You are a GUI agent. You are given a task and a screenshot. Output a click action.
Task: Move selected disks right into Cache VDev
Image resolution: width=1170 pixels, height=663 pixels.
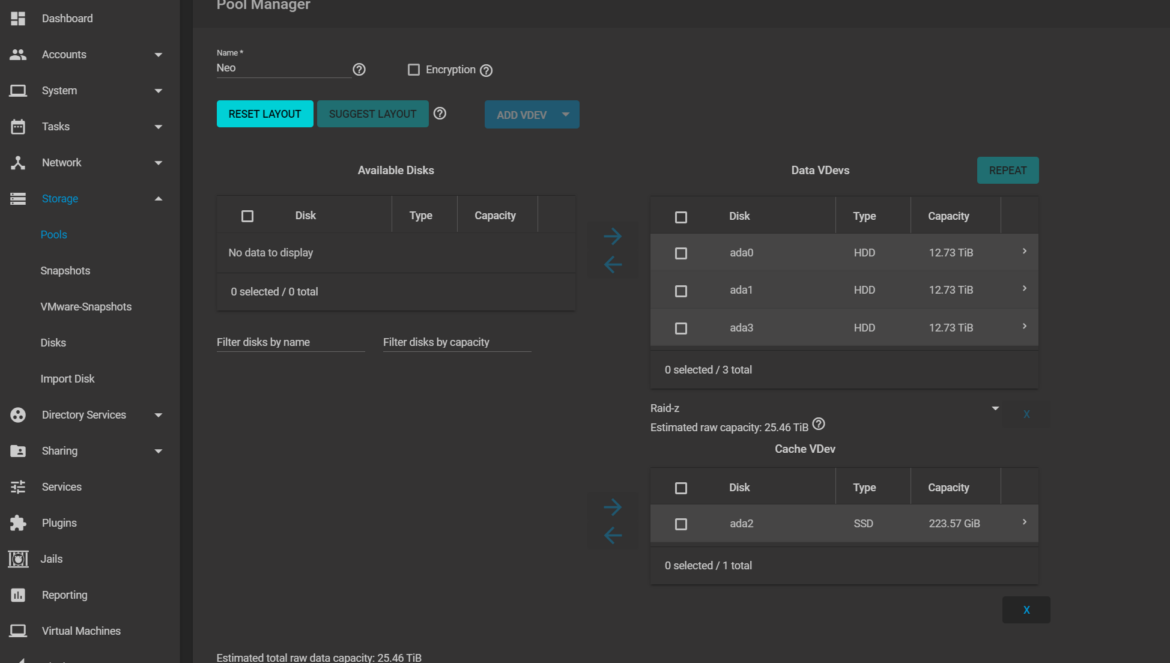[613, 507]
